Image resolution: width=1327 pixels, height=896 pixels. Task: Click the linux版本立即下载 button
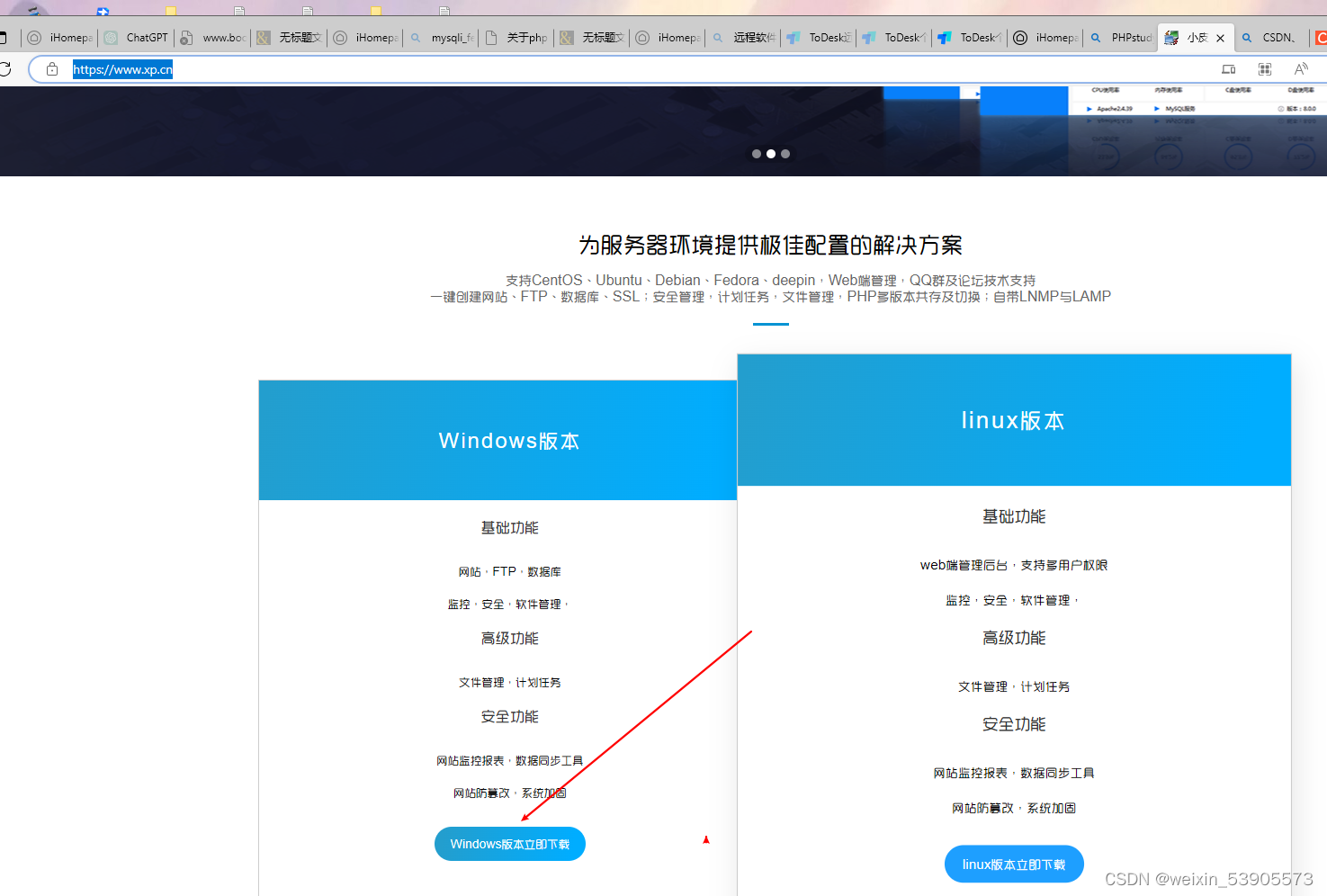click(1014, 865)
